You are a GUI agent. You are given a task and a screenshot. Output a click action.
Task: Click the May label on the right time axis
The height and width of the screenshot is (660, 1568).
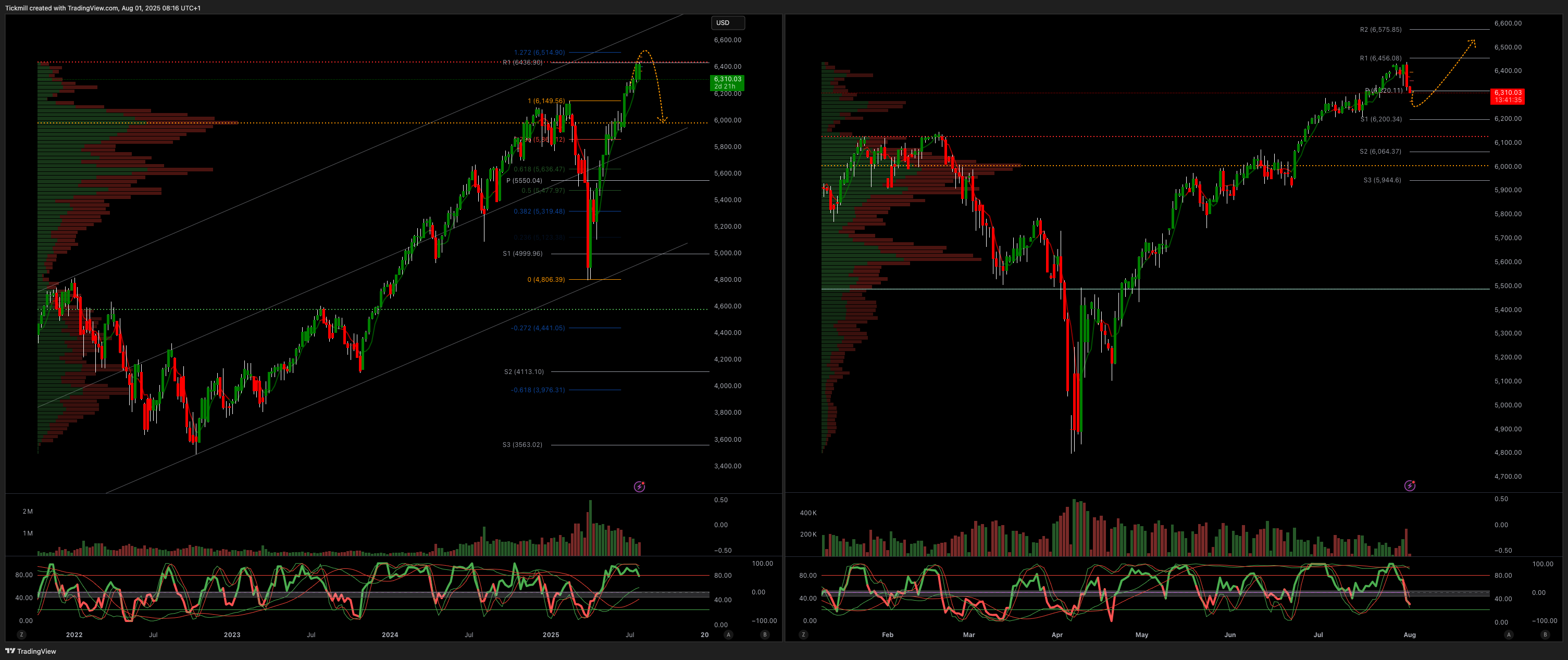pyautogui.click(x=1142, y=634)
